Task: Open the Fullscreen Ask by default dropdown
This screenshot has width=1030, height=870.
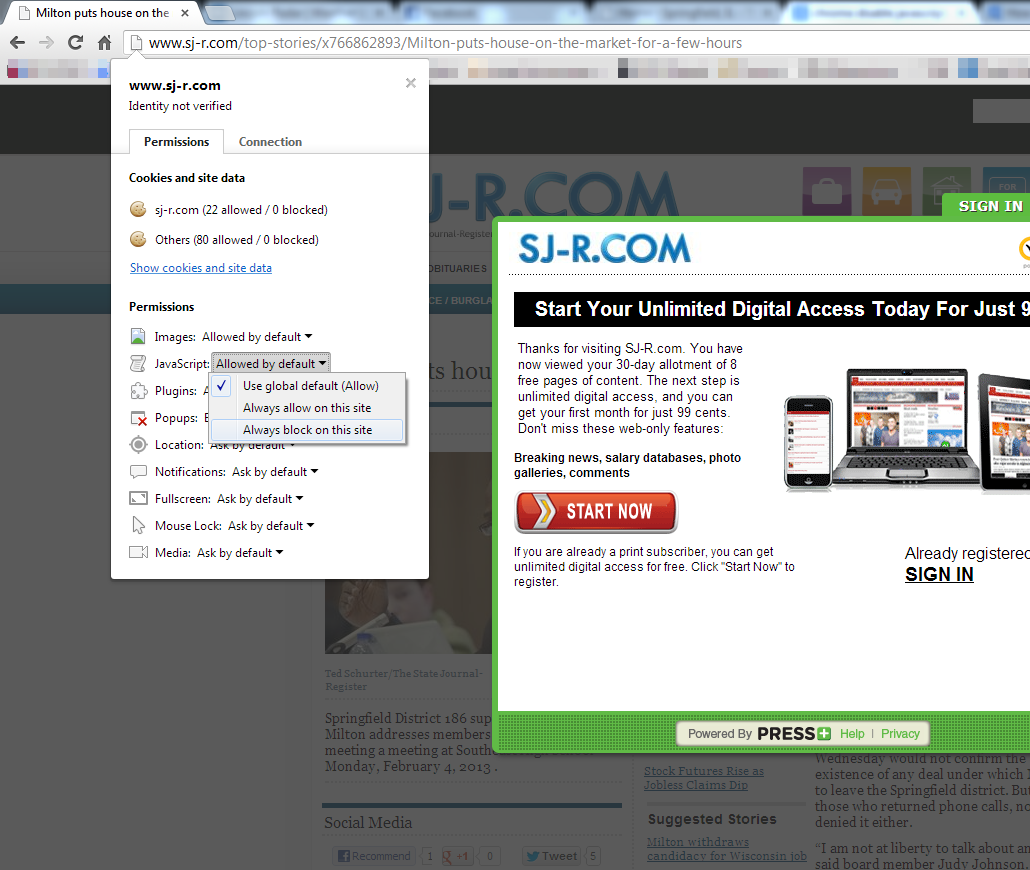Action: click(x=260, y=499)
